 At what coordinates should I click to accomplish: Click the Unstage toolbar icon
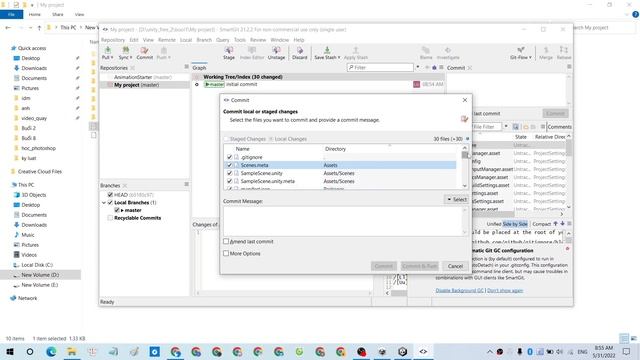(x=276, y=50)
